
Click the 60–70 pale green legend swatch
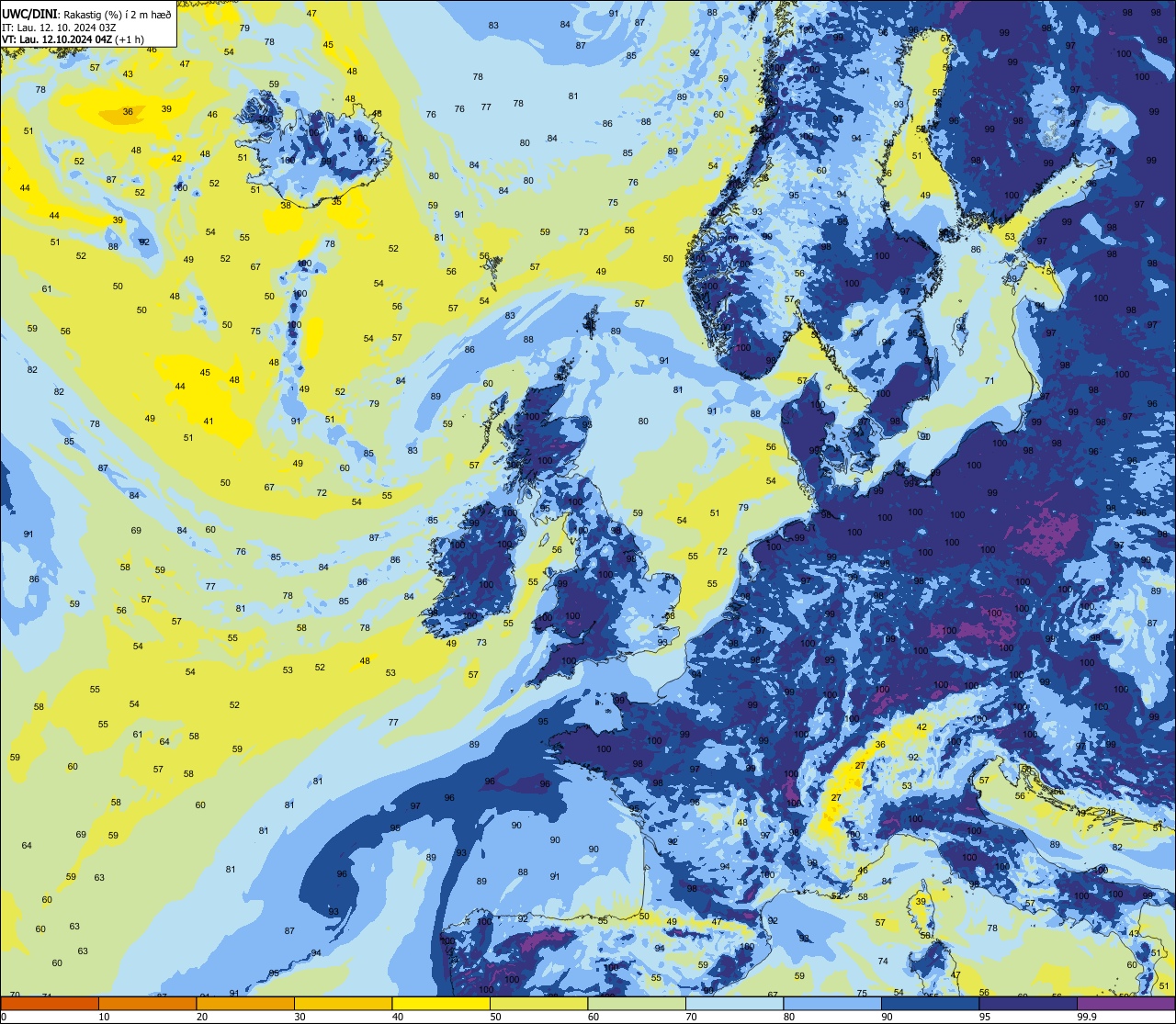pos(637,1003)
